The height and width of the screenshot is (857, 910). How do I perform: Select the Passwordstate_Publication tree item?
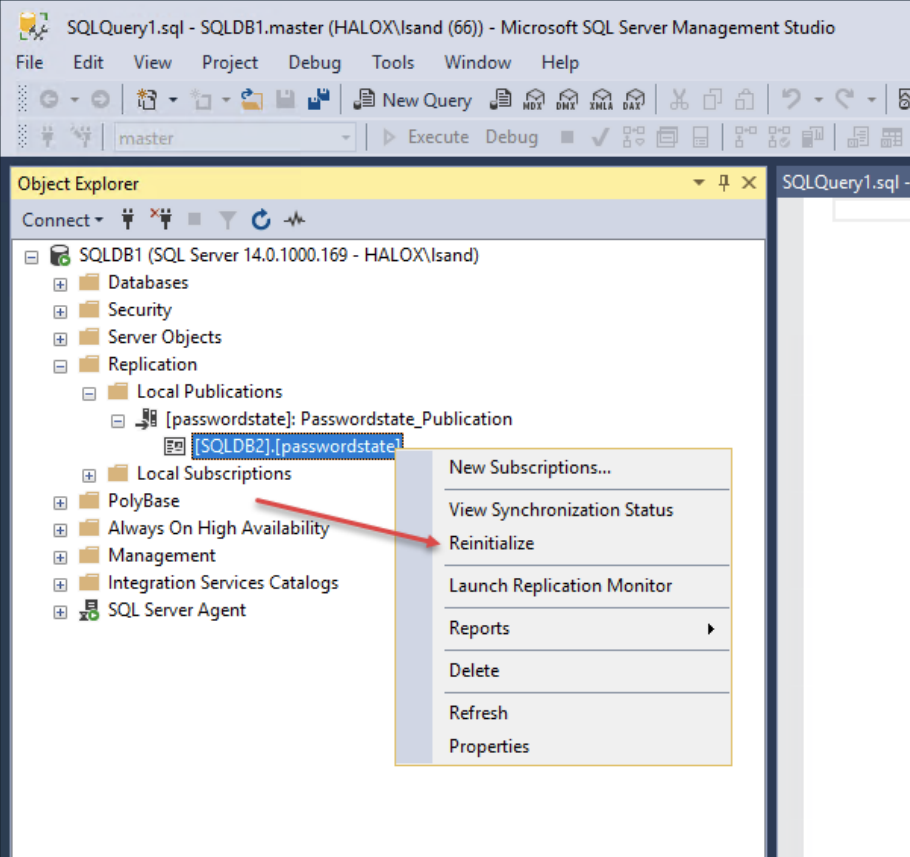tap(339, 419)
